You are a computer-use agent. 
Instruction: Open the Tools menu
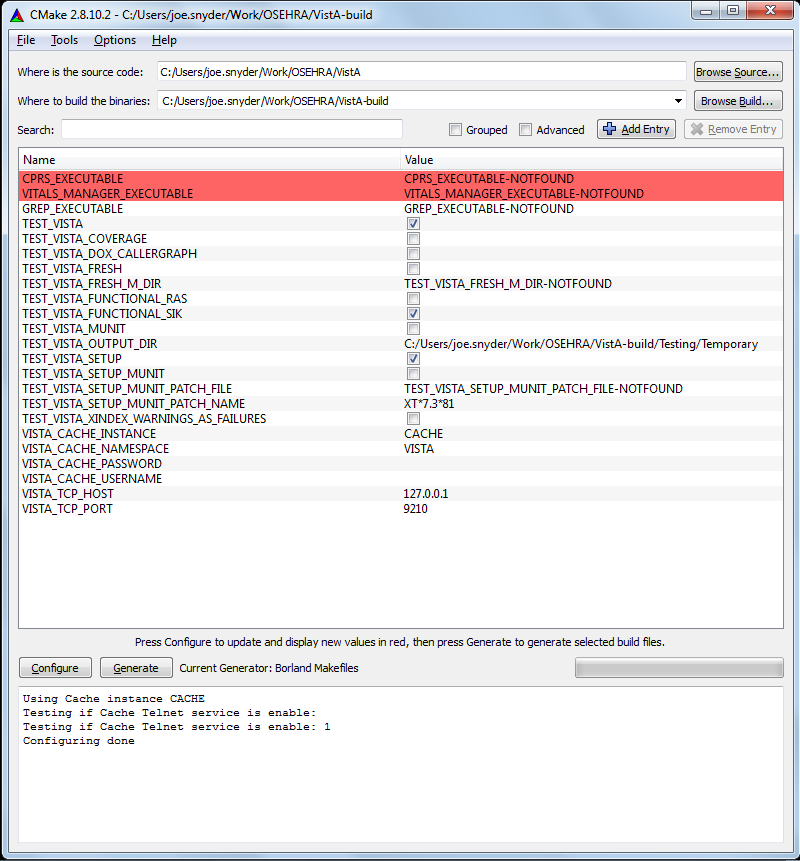coord(64,40)
